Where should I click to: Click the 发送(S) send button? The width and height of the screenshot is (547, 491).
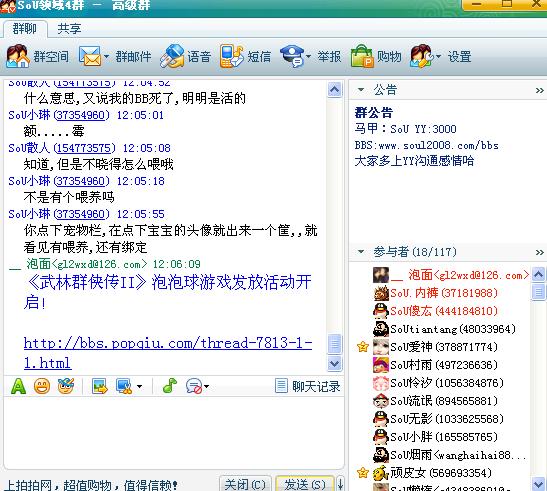[305, 484]
